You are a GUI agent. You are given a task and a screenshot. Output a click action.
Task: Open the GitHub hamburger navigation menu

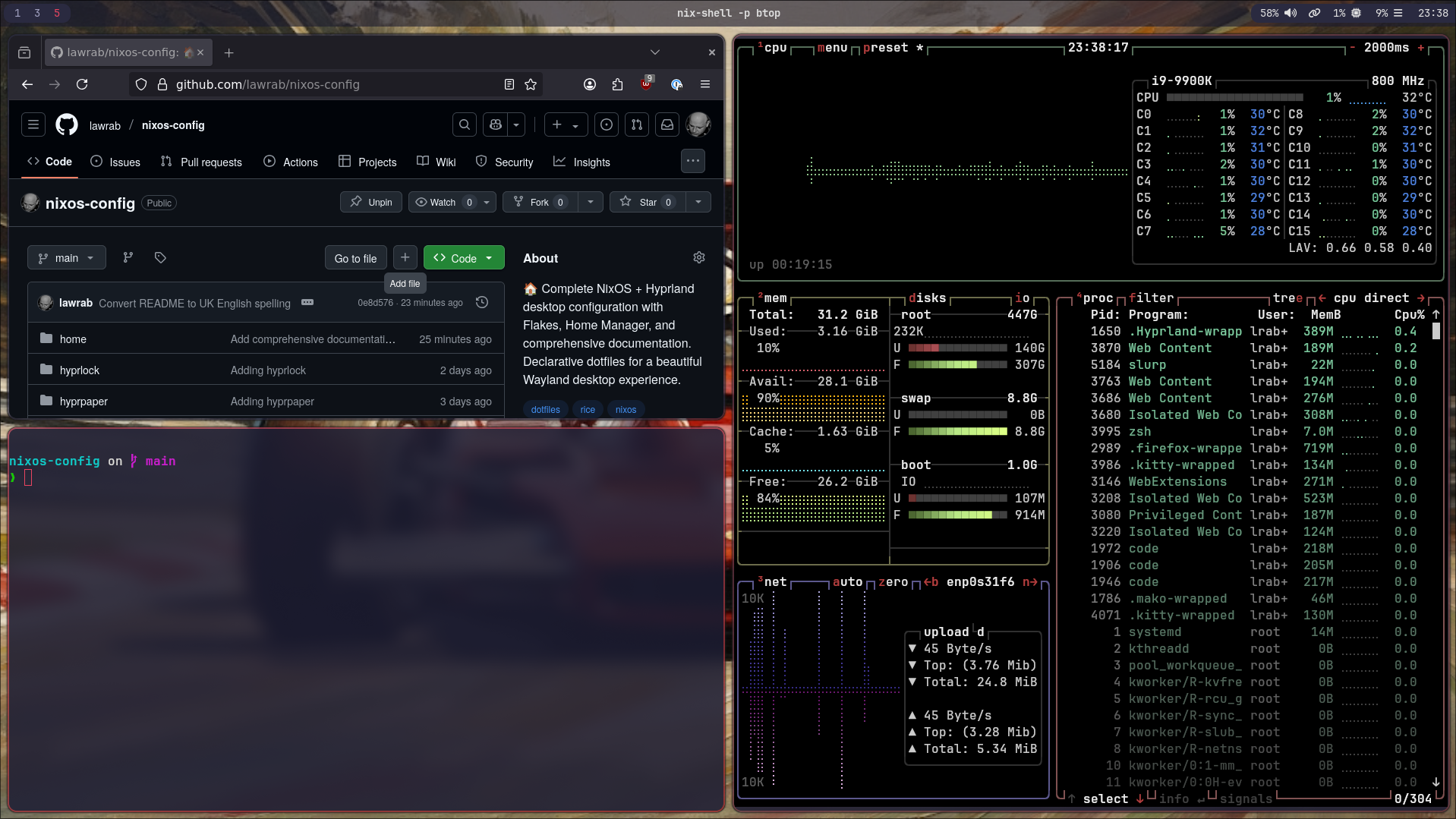pos(33,125)
